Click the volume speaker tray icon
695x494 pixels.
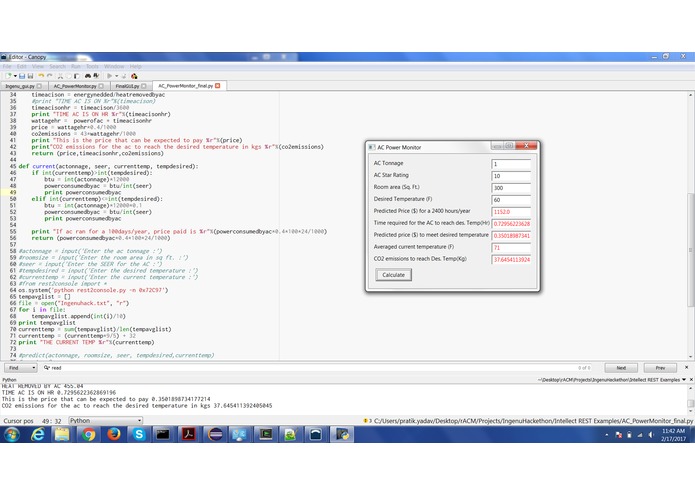(x=651, y=435)
